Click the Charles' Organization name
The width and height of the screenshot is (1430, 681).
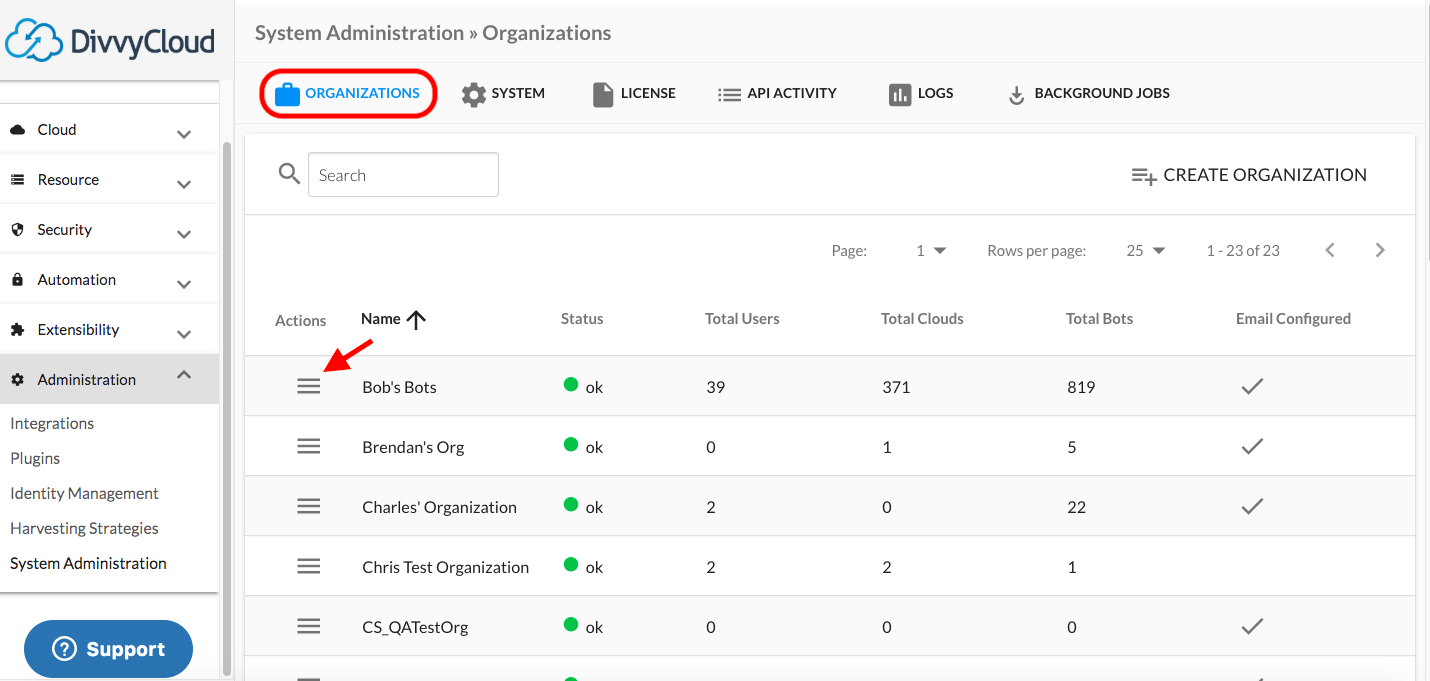(x=439, y=507)
